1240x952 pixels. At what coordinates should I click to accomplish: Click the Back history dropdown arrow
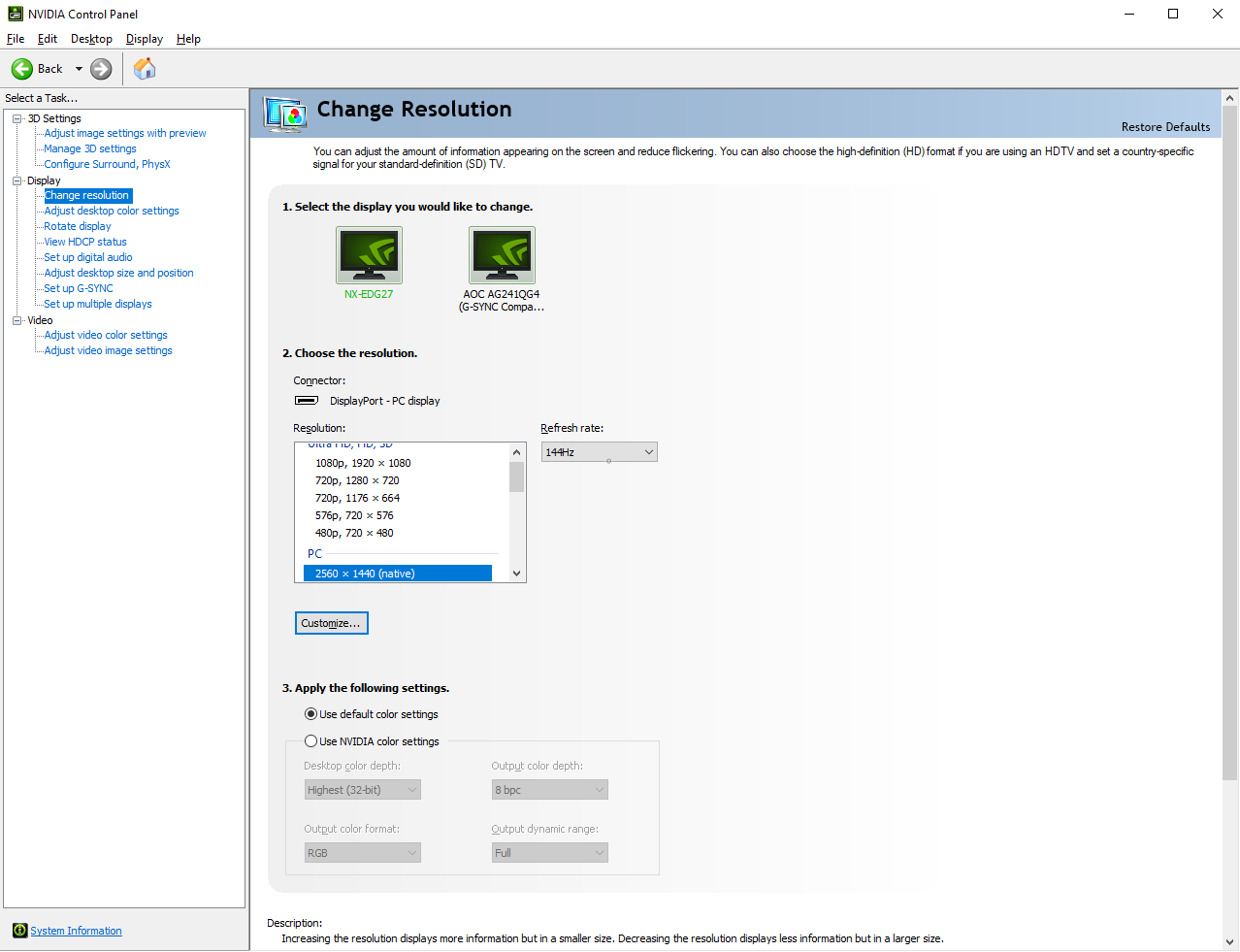[x=79, y=69]
